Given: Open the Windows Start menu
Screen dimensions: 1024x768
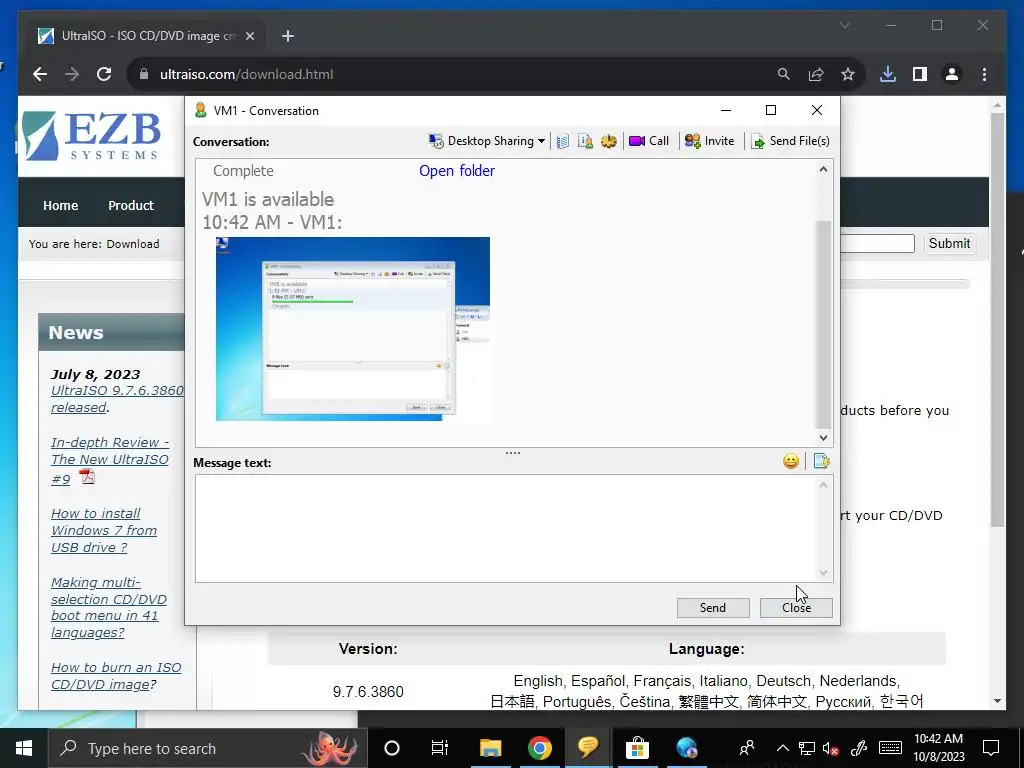Looking at the screenshot, I should point(24,748).
